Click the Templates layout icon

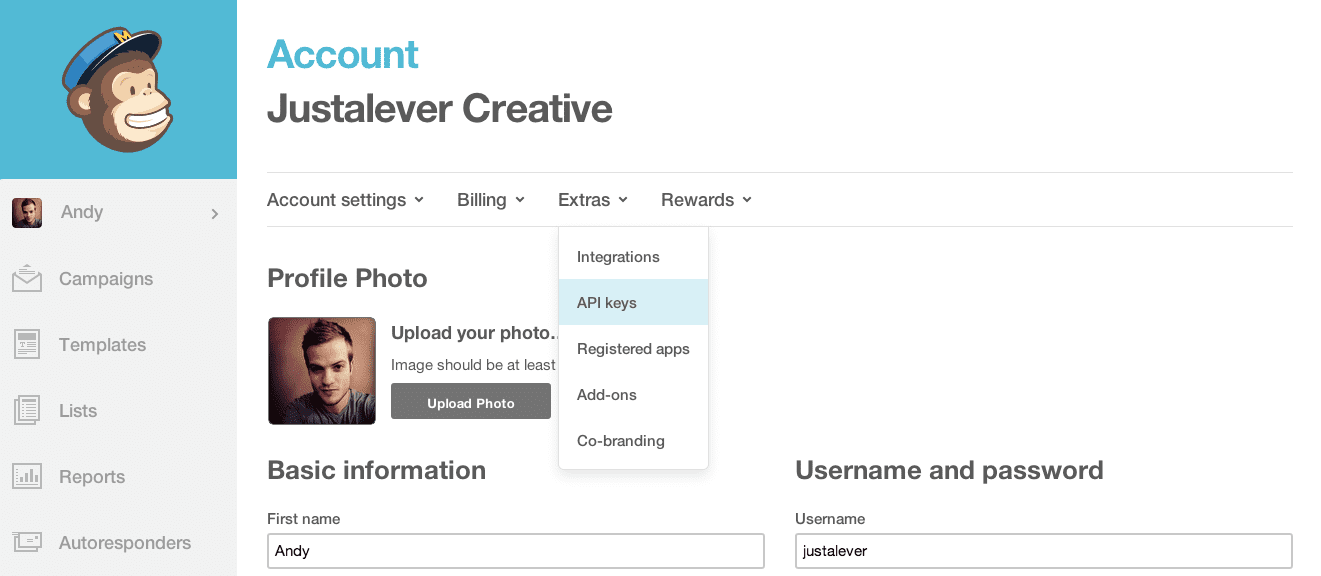(x=27, y=345)
